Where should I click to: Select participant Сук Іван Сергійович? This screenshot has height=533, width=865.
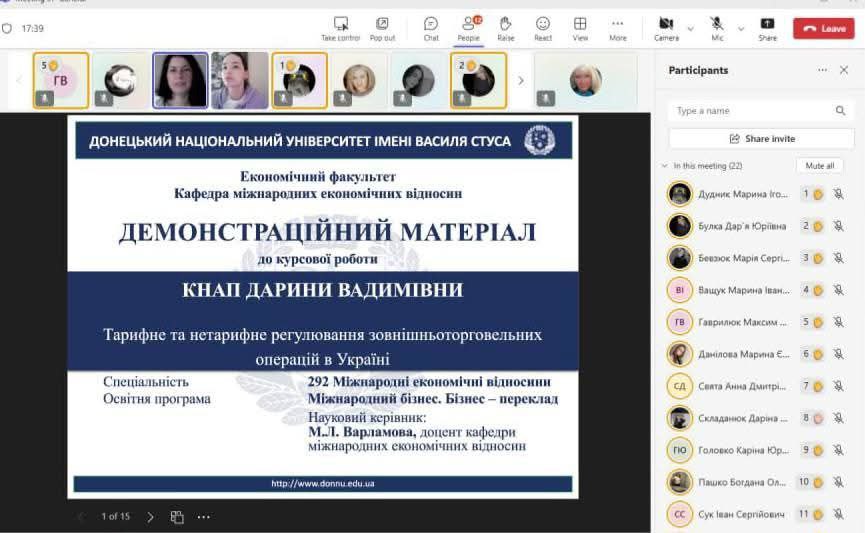[x=756, y=514]
